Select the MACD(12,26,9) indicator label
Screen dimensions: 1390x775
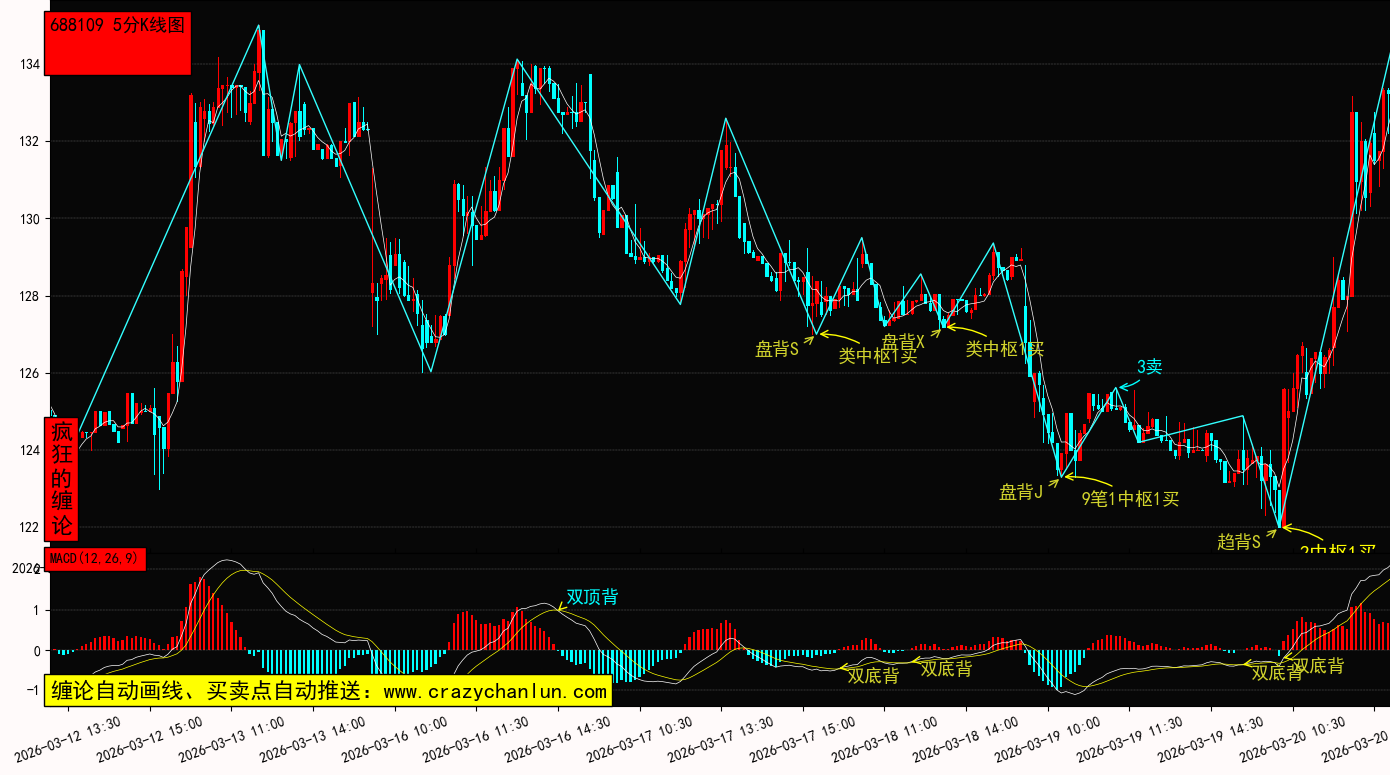point(95,559)
